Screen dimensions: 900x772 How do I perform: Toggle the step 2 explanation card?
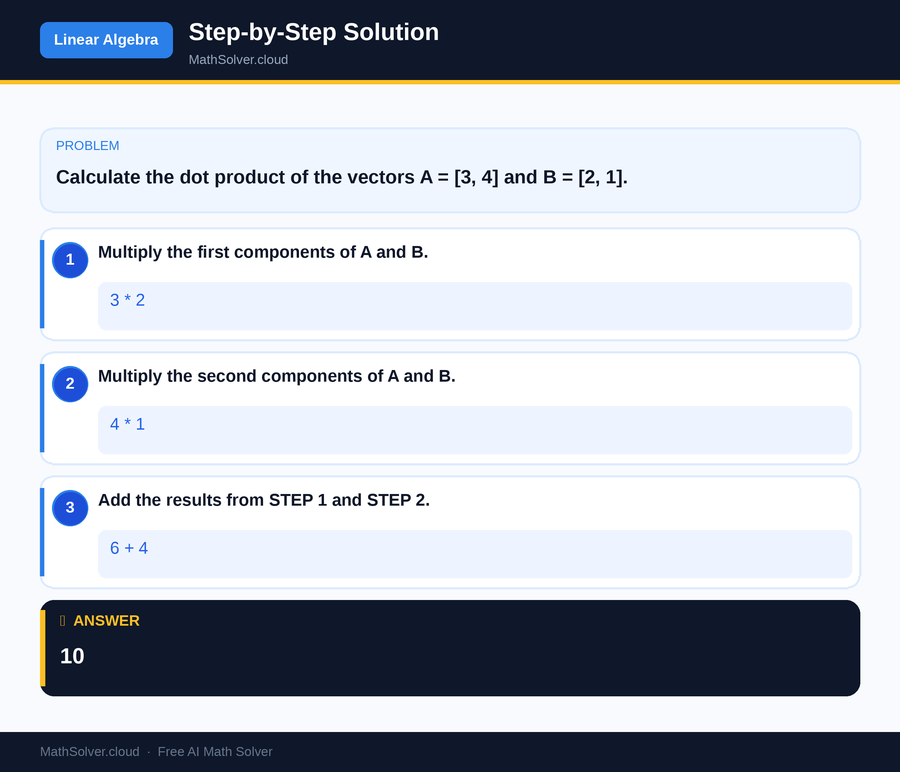[450, 408]
